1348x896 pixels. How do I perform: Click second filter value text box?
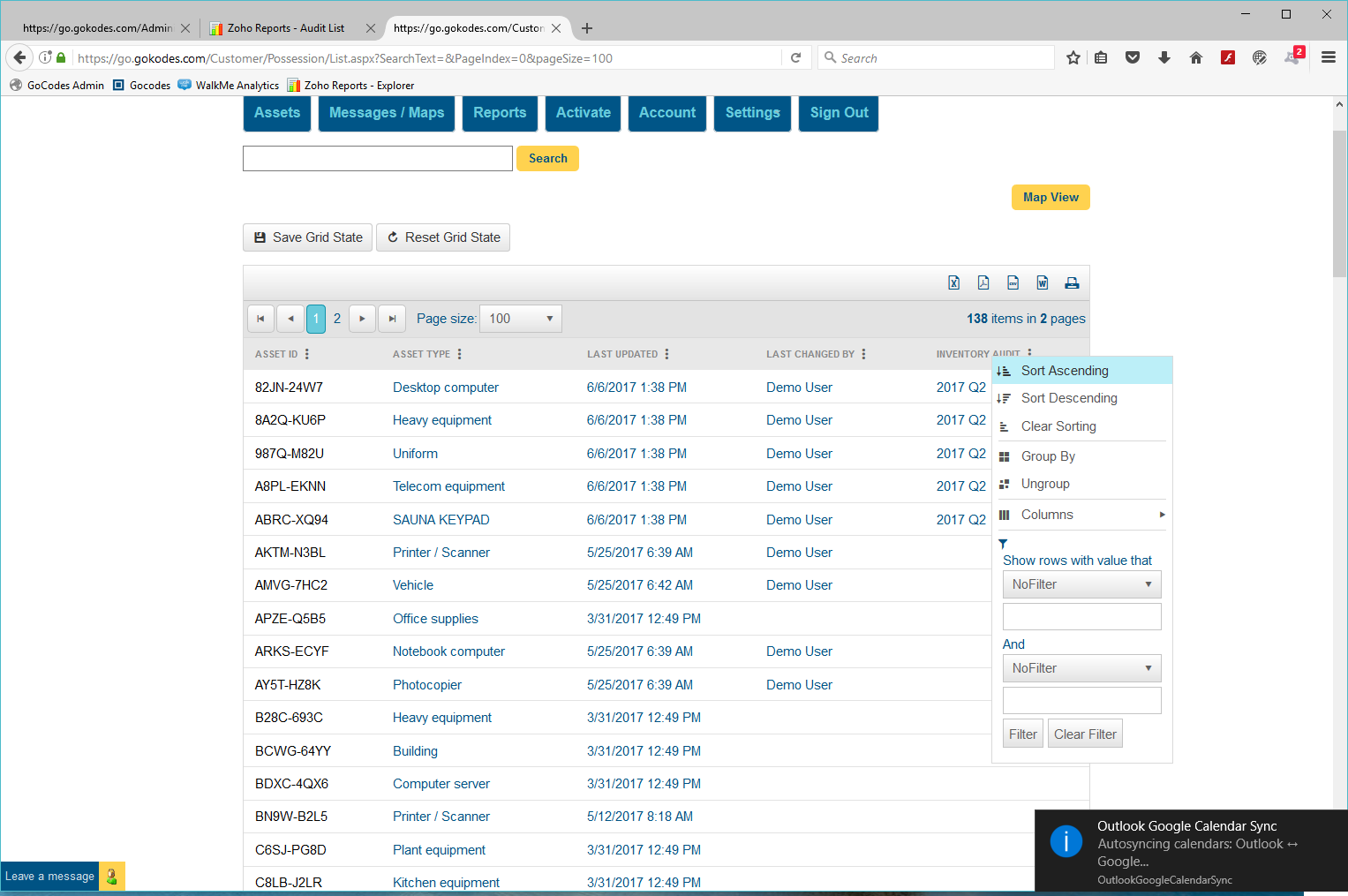click(x=1081, y=701)
